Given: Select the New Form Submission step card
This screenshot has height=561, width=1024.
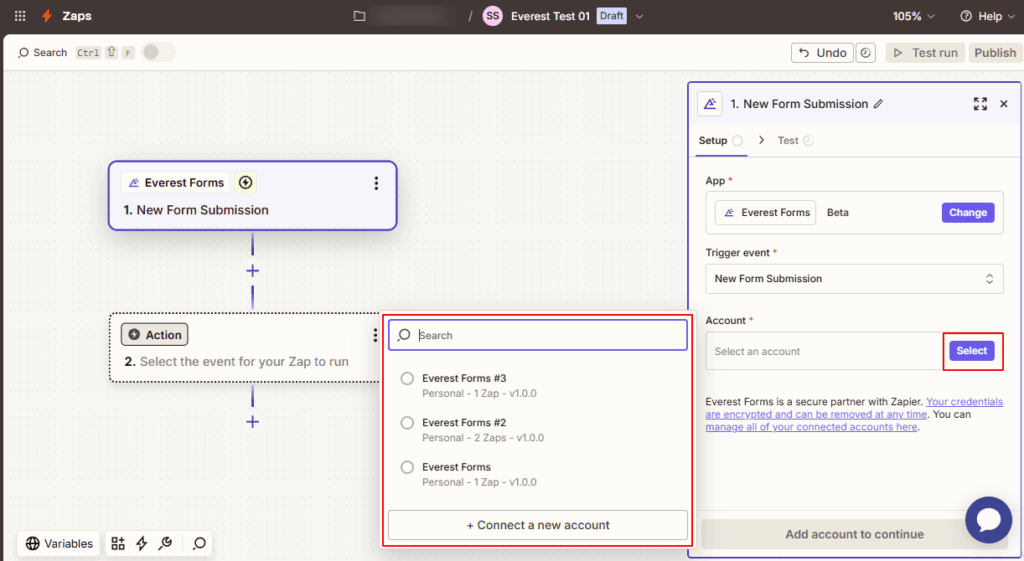Looking at the screenshot, I should [x=253, y=196].
